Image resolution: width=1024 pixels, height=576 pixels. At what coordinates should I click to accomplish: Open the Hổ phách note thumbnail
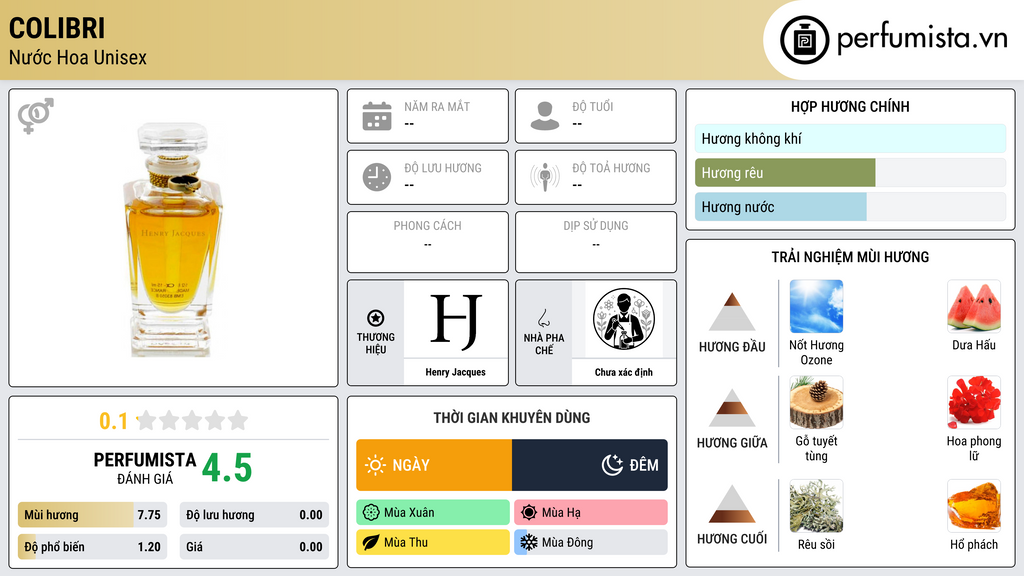pos(974,506)
